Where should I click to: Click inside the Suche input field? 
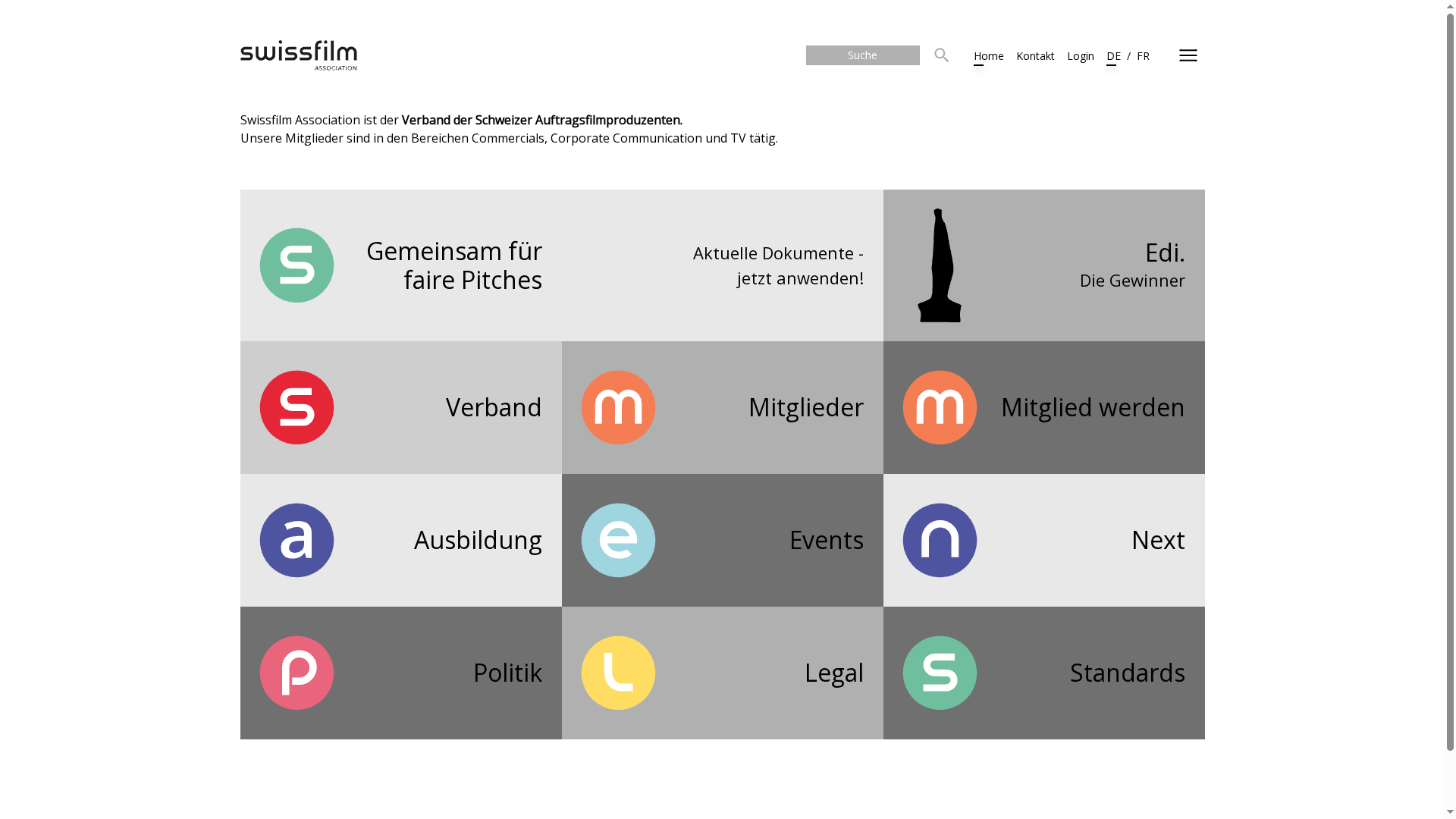pyautogui.click(x=862, y=55)
